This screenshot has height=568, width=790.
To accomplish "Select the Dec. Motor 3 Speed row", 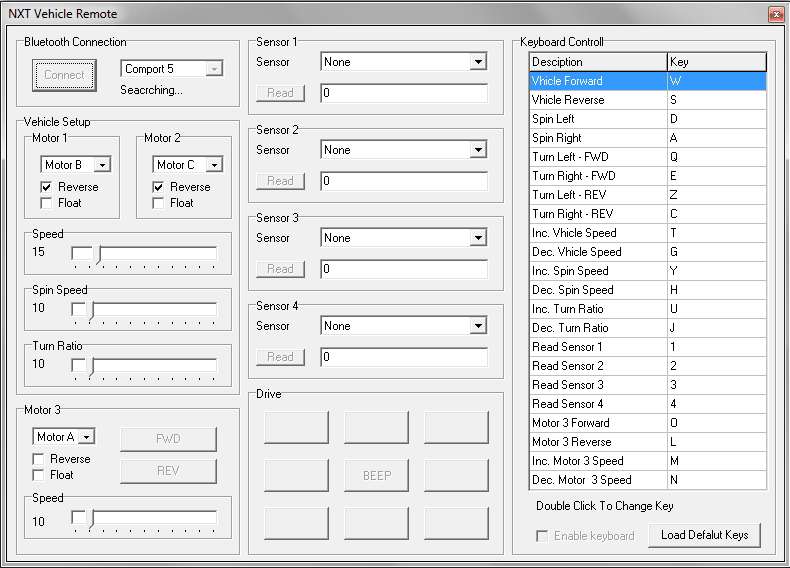I will pos(648,480).
